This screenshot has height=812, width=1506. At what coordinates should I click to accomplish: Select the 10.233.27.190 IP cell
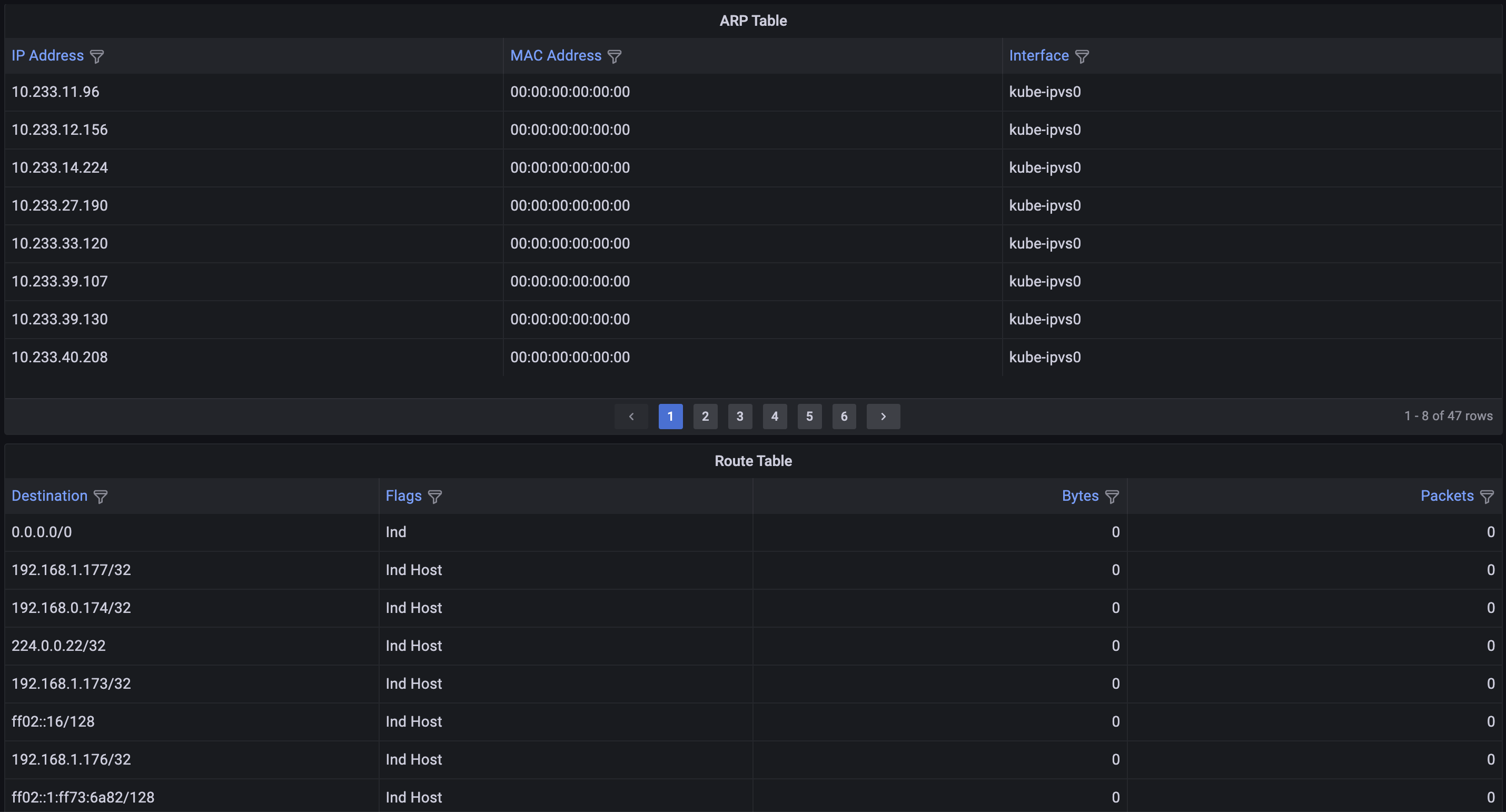(60, 205)
